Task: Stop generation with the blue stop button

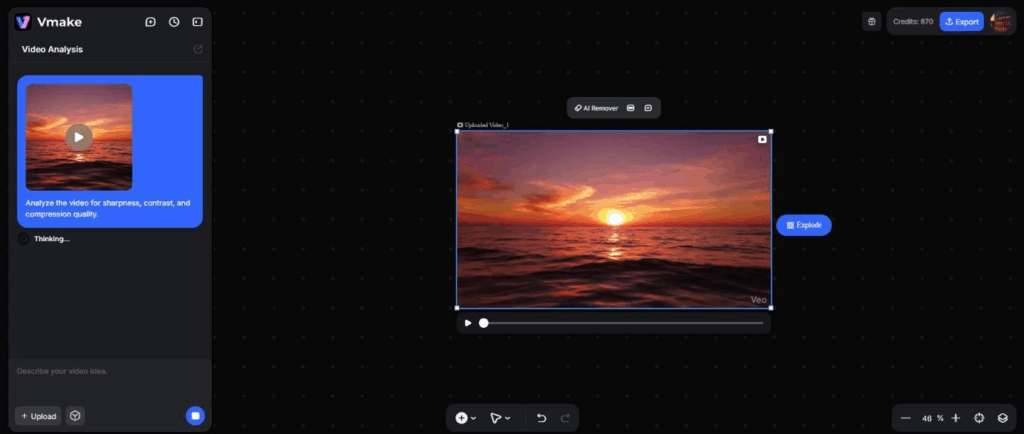Action: [195, 416]
